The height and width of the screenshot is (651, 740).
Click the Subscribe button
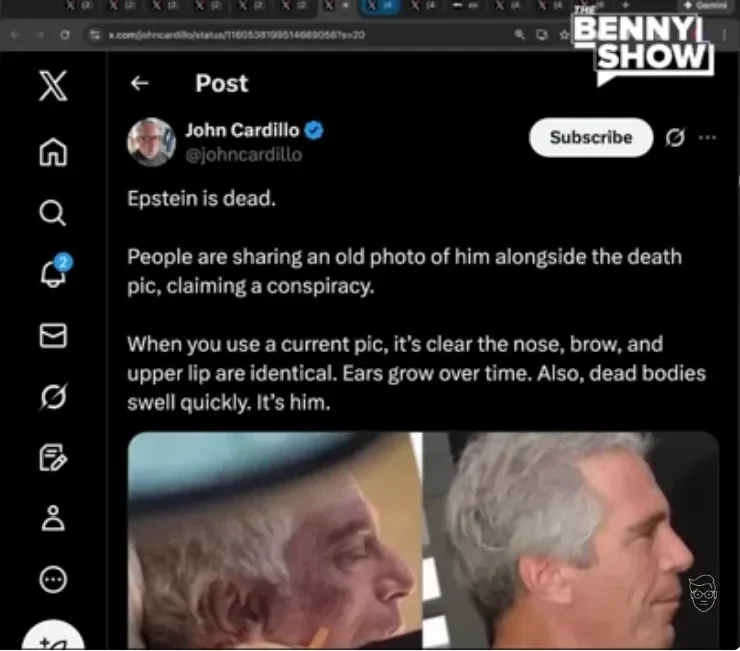coord(591,137)
